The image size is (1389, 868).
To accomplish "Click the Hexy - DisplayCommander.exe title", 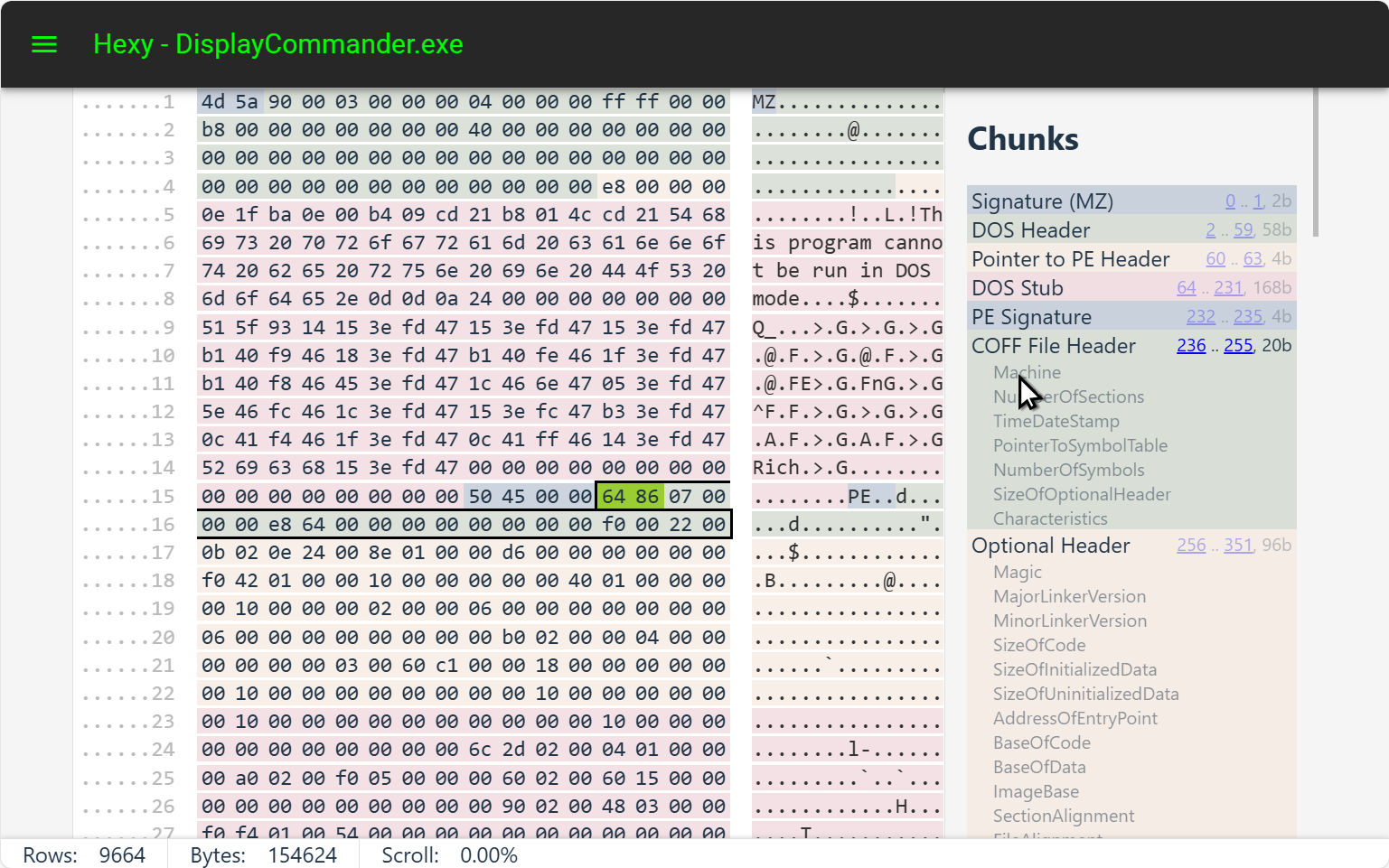I will 278,44.
